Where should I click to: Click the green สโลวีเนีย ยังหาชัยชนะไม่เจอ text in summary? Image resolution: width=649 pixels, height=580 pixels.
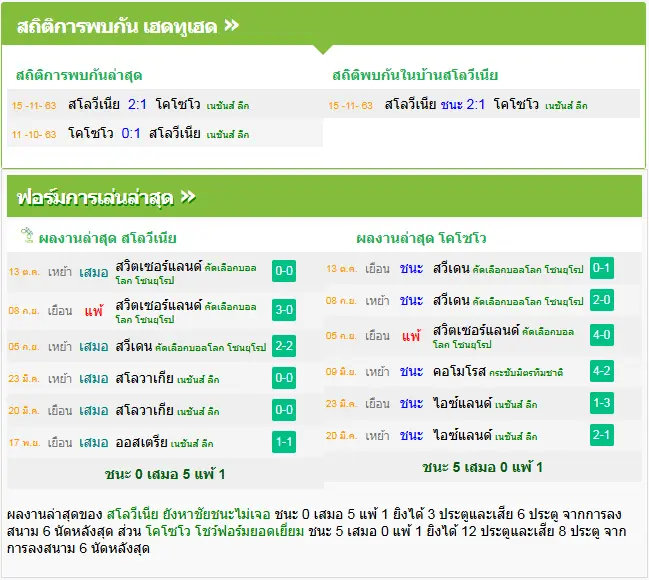click(x=188, y=514)
